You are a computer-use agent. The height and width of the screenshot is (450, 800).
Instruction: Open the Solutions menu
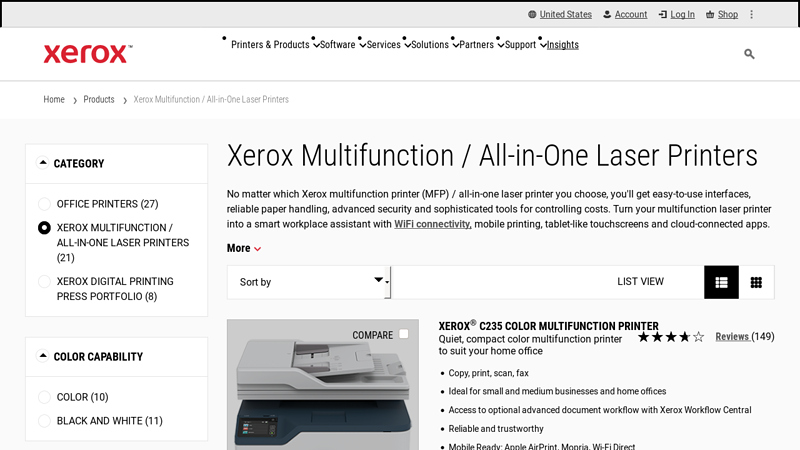point(430,45)
